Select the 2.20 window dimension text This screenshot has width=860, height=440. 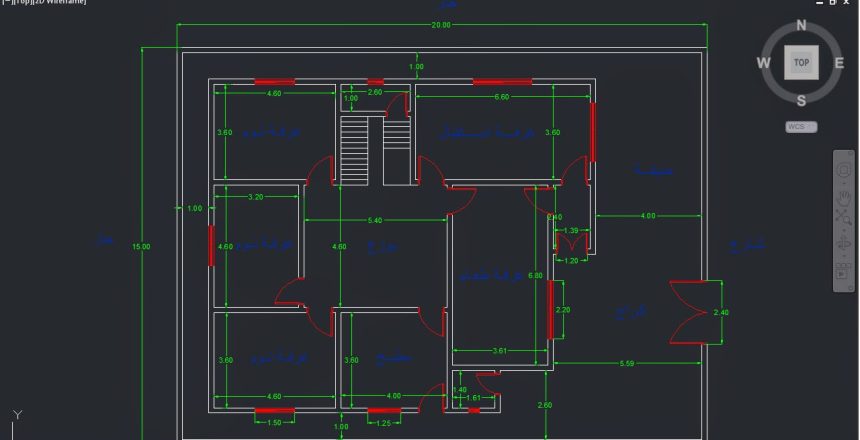(x=563, y=310)
